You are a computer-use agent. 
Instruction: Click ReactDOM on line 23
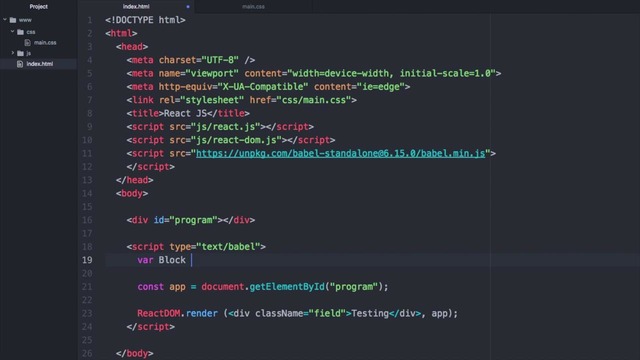[159, 313]
